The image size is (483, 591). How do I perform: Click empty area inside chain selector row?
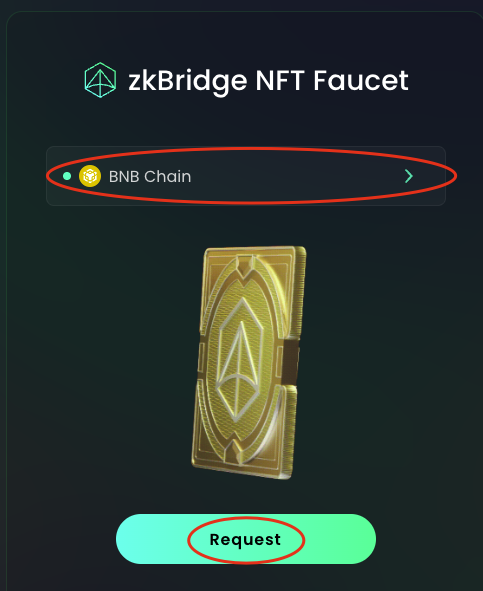coord(298,176)
